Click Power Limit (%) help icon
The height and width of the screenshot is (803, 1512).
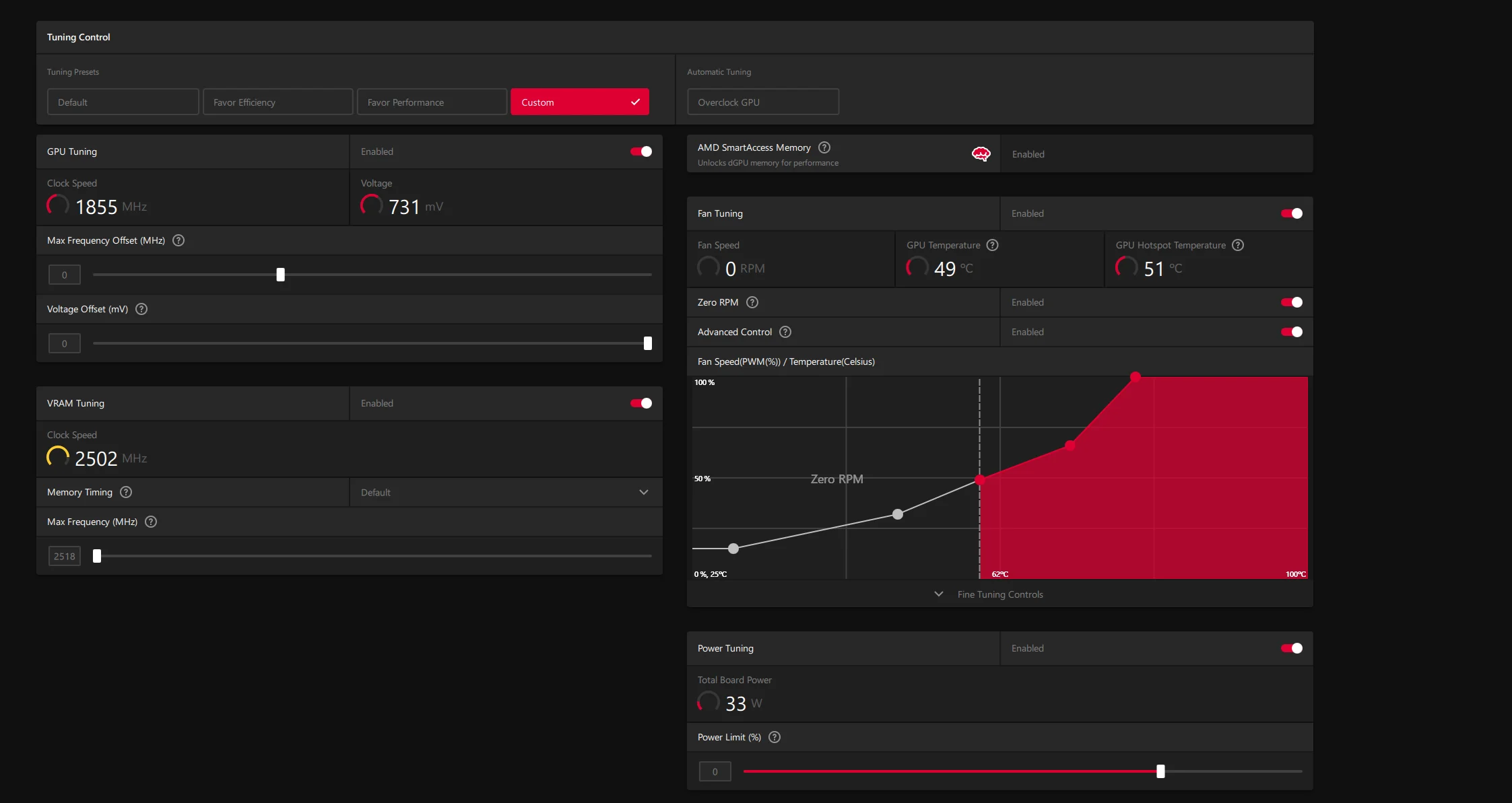775,737
